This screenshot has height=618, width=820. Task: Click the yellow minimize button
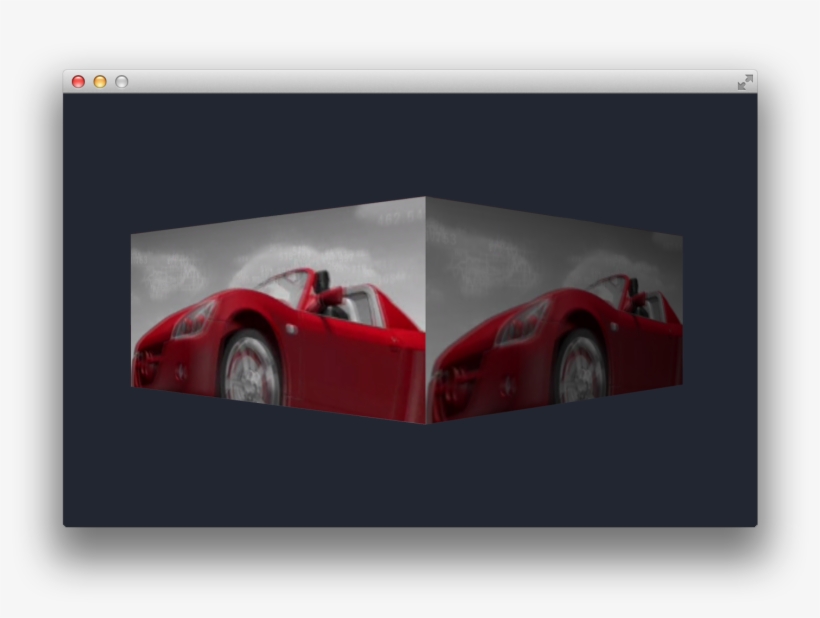(99, 81)
